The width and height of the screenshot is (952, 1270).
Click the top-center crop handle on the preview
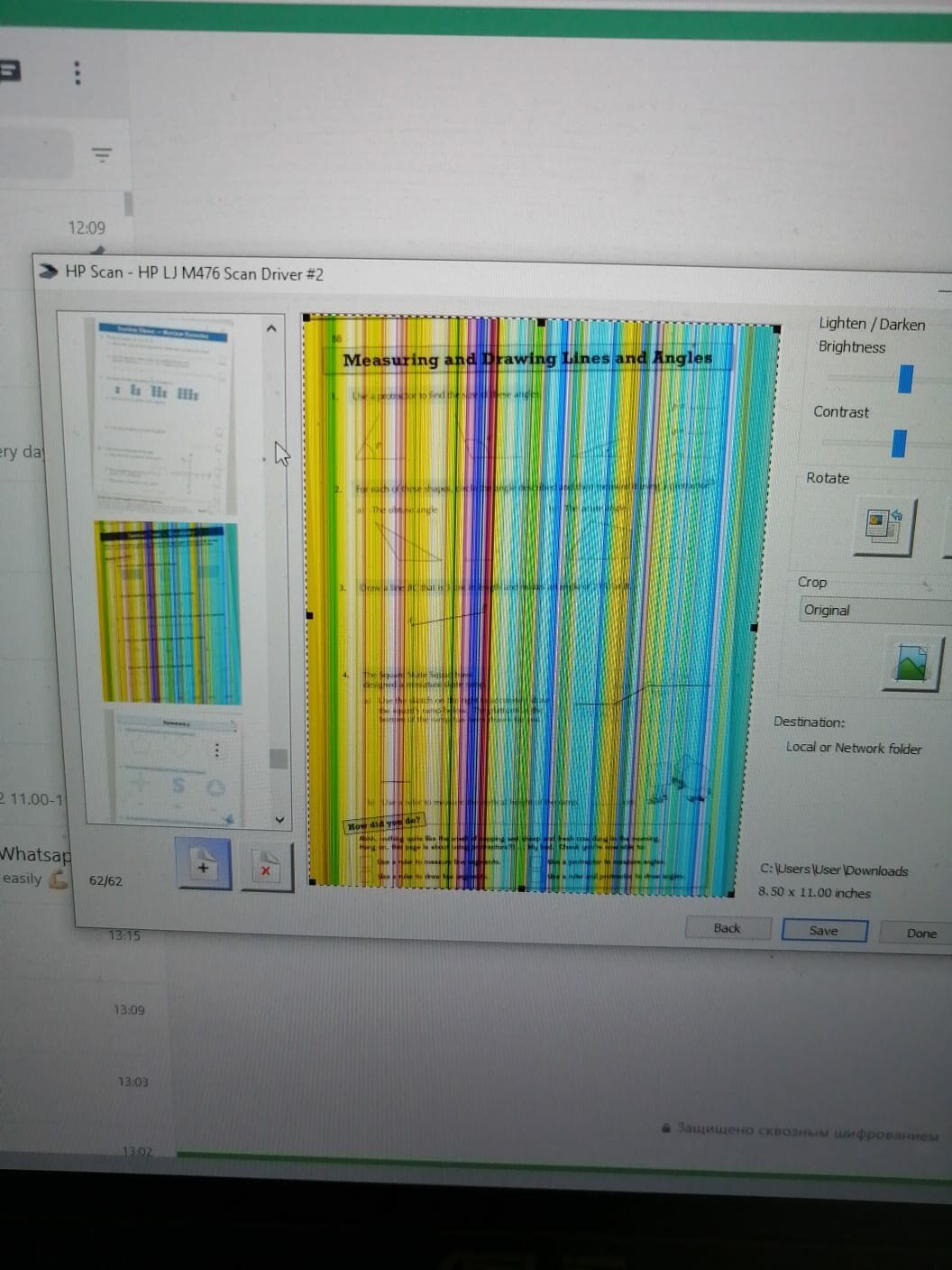click(541, 321)
